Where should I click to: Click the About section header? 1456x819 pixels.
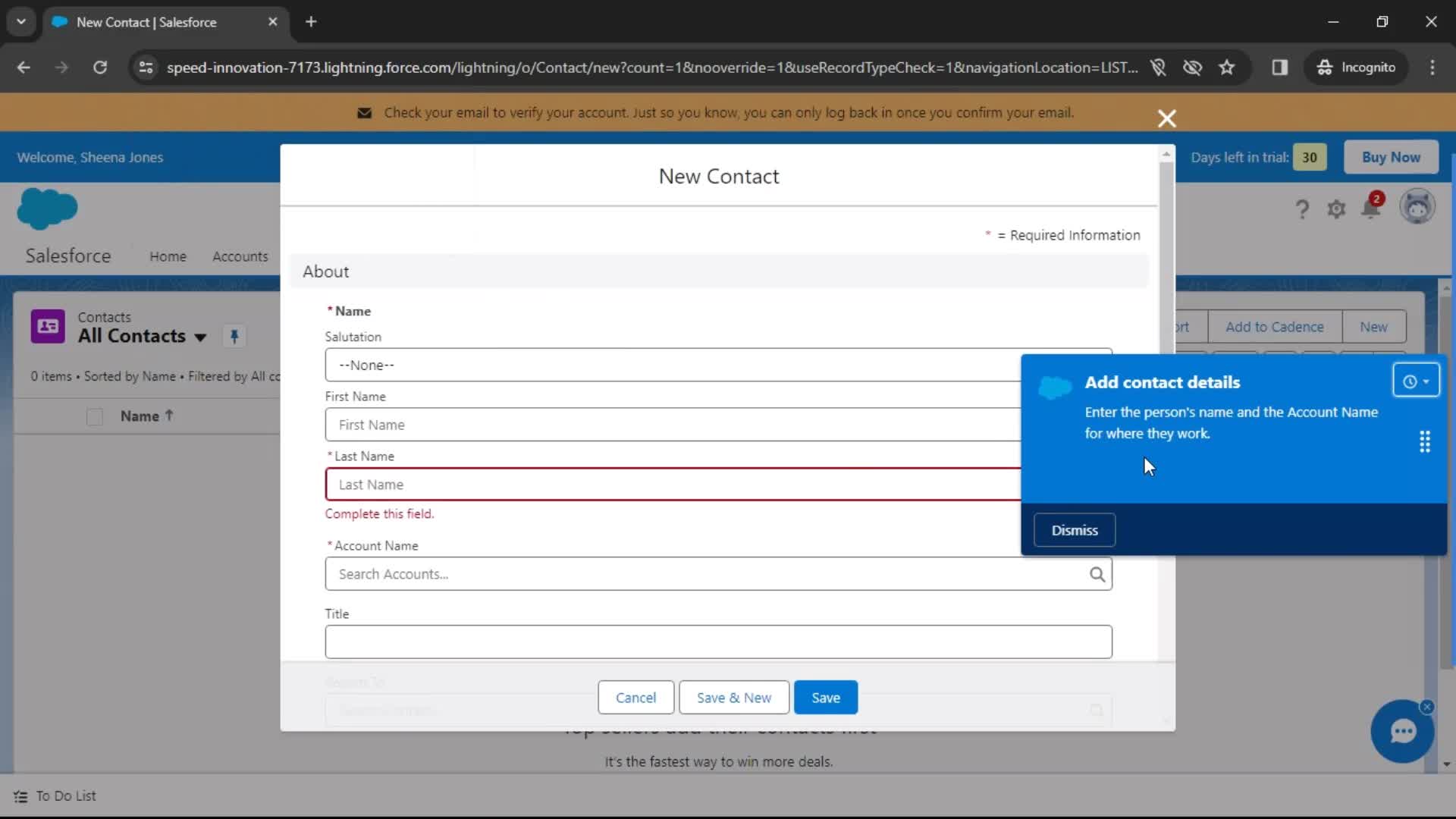[718, 271]
